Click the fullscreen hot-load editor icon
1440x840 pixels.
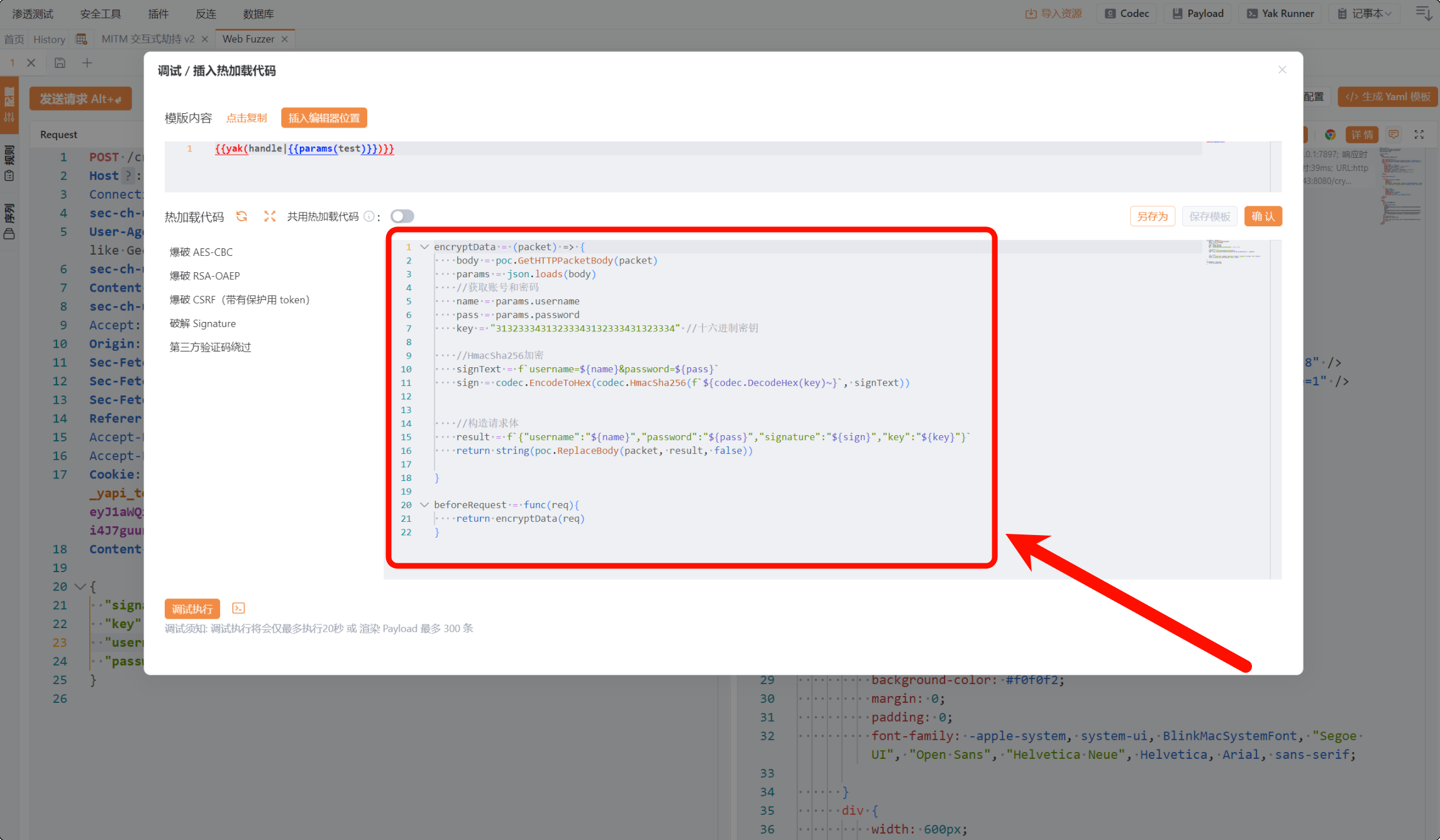click(270, 216)
